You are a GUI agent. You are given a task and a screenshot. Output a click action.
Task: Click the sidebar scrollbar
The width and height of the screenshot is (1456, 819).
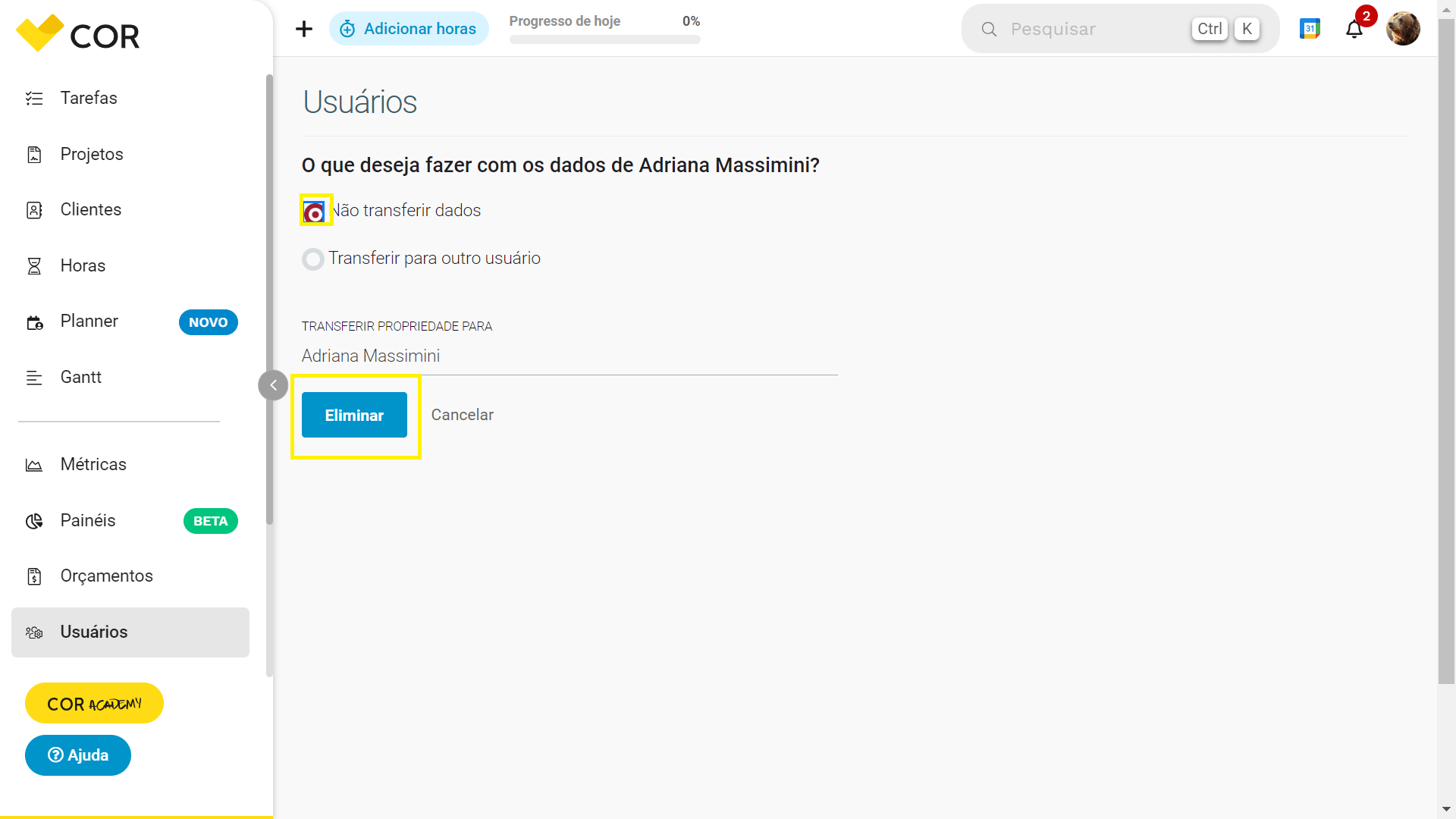pos(269,300)
